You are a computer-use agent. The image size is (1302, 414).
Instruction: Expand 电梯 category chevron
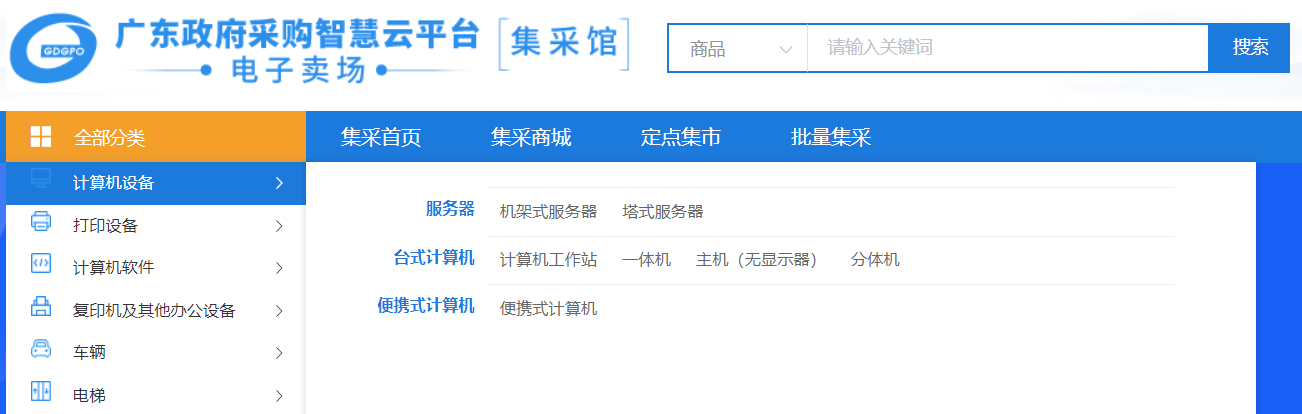pyautogui.click(x=279, y=396)
